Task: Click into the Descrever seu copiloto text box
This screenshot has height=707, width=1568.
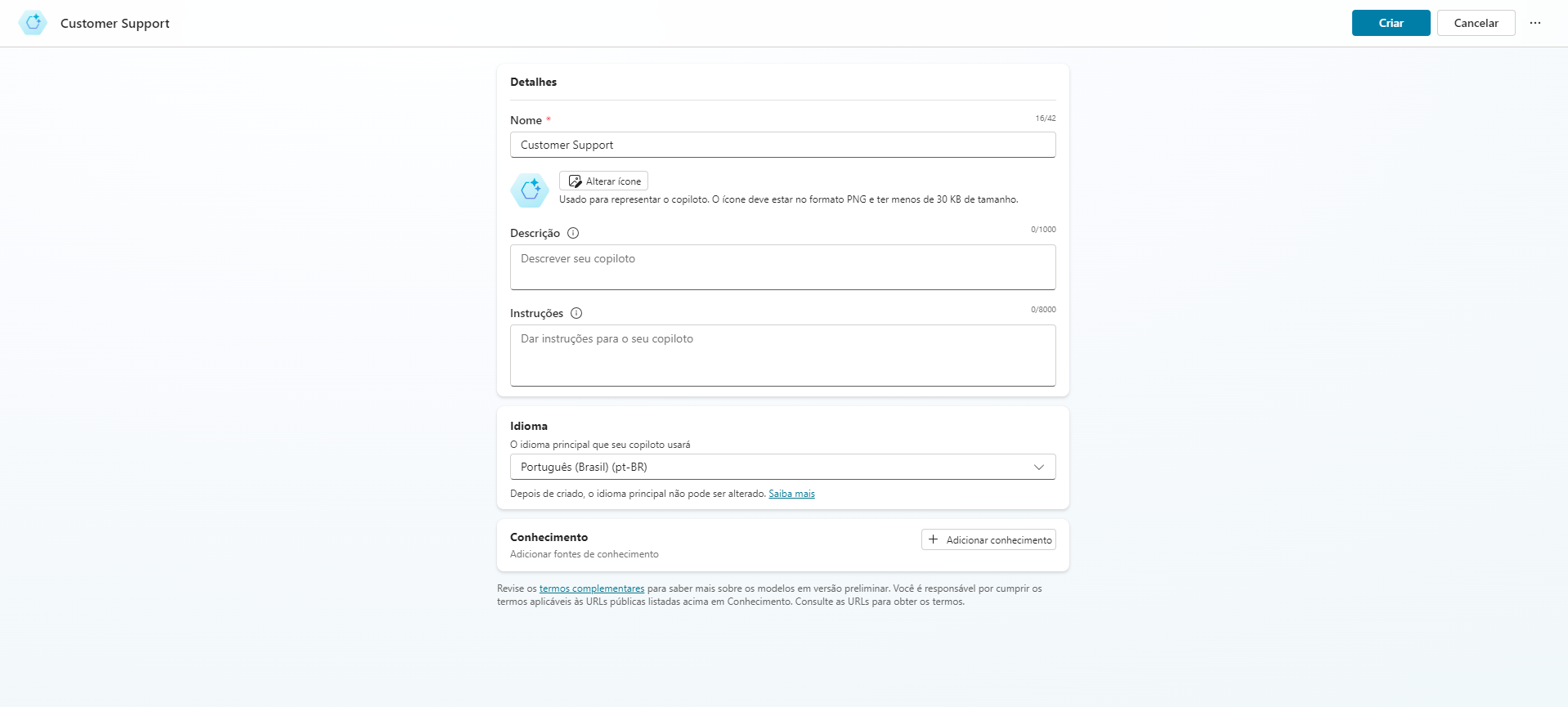Action: [x=782, y=267]
